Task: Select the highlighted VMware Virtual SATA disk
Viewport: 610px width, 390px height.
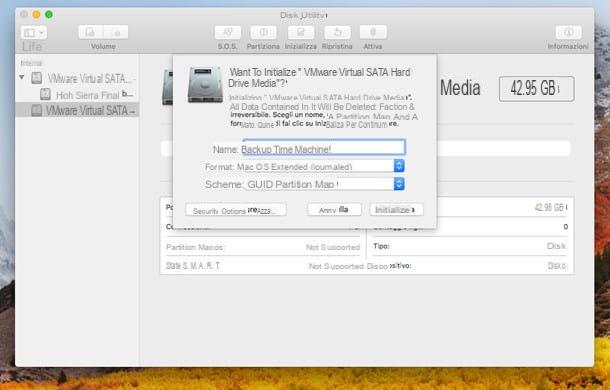Action: click(77, 110)
